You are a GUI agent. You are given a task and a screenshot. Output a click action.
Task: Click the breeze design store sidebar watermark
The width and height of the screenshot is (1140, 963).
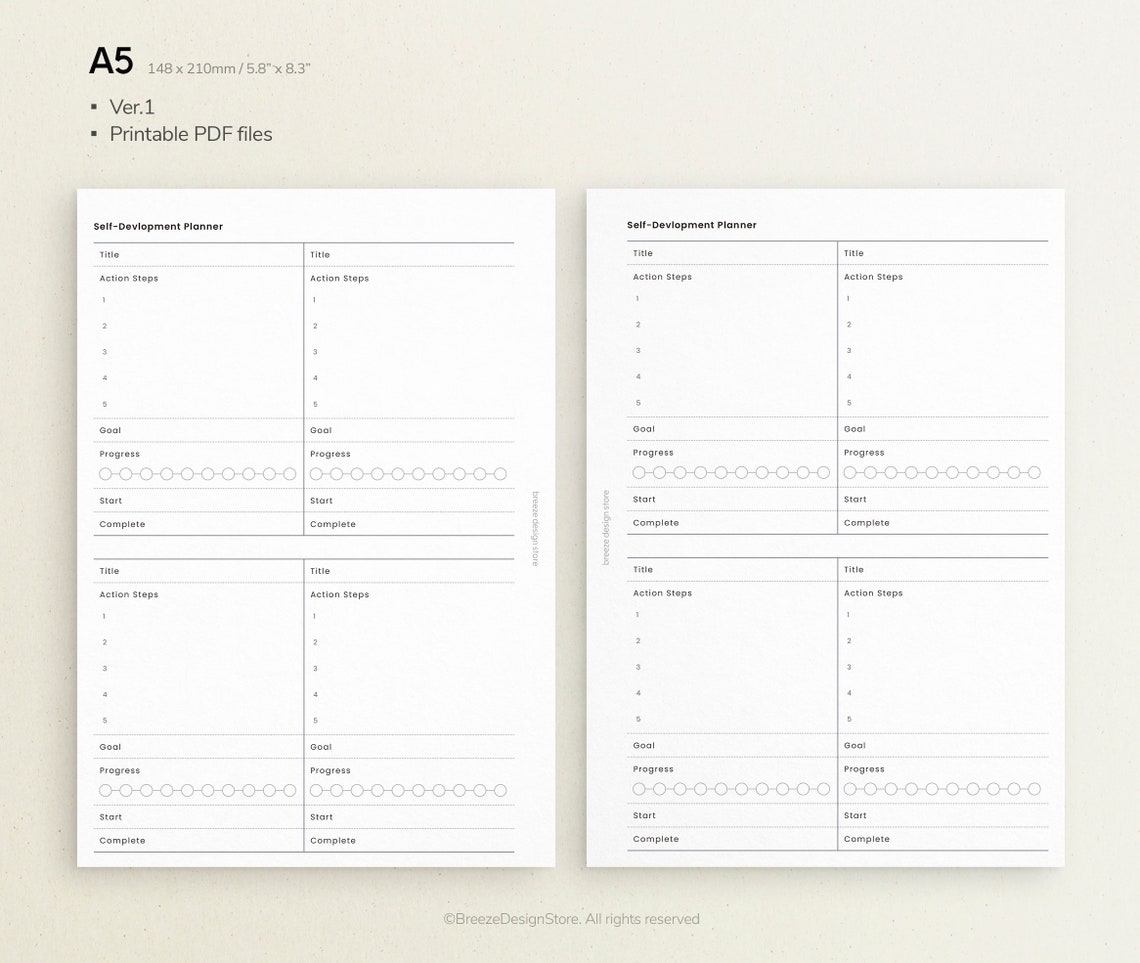[x=535, y=527]
